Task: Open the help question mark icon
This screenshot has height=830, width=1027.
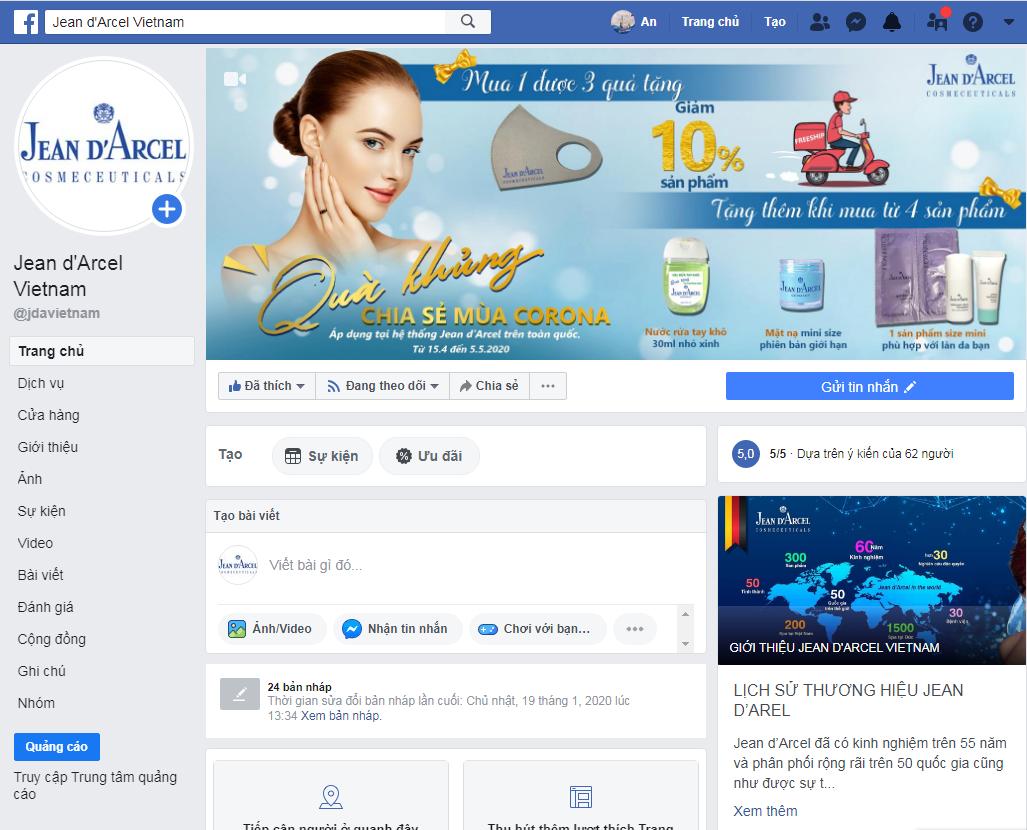Action: [x=972, y=22]
